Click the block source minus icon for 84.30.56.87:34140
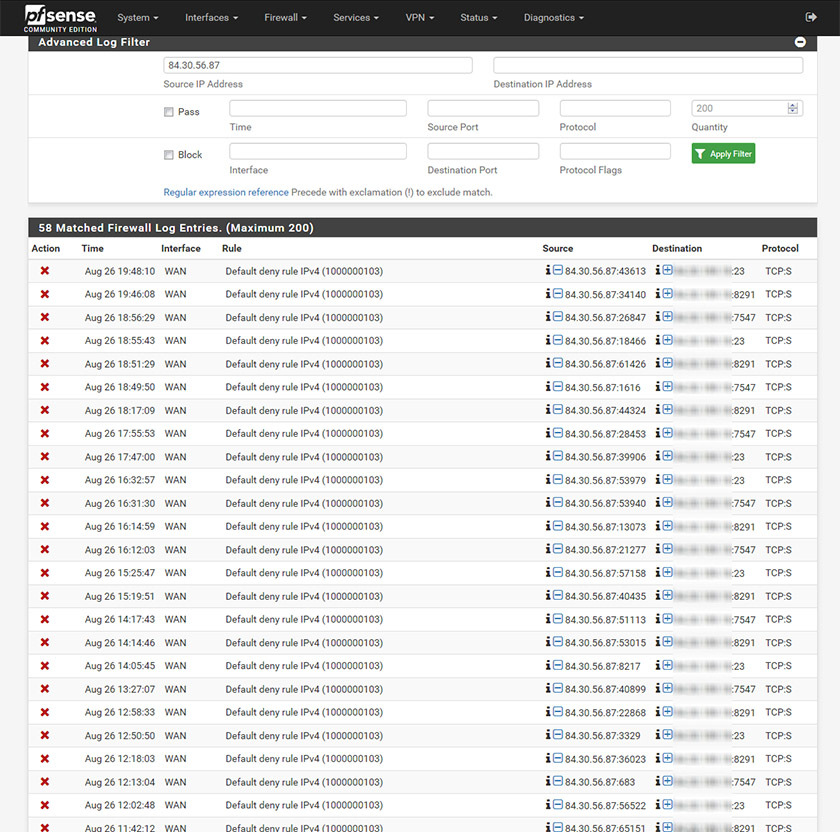This screenshot has width=840, height=832. point(558,293)
